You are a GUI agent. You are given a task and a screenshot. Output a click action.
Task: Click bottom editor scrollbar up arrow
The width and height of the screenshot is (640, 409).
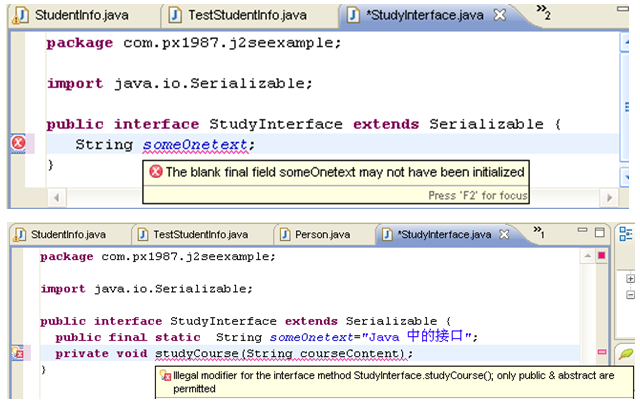(587, 256)
